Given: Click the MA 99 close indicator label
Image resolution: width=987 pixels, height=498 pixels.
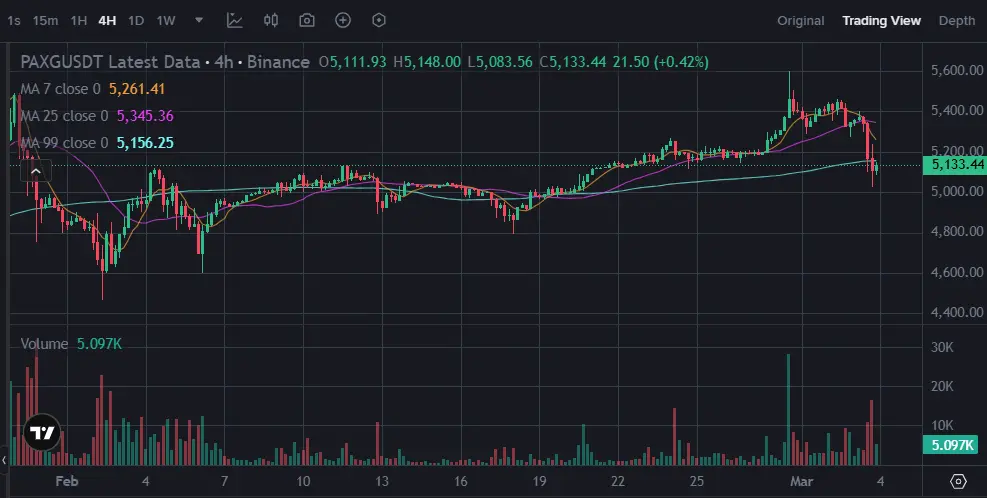Looking at the screenshot, I should coord(64,143).
